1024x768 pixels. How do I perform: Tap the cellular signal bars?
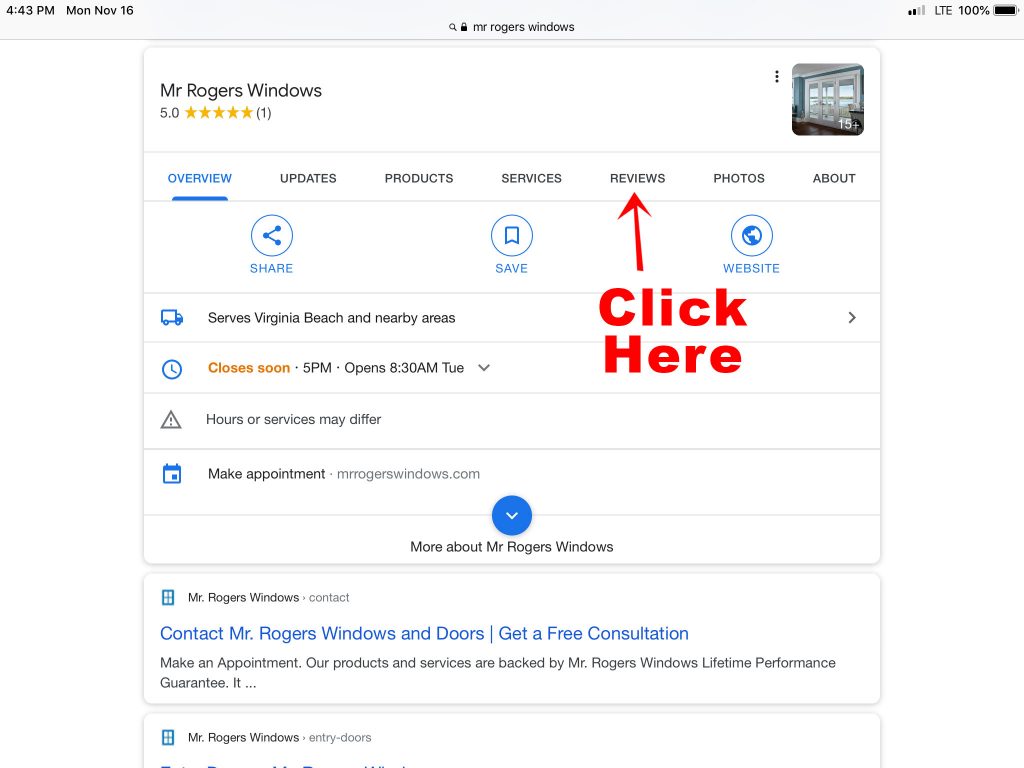click(916, 10)
